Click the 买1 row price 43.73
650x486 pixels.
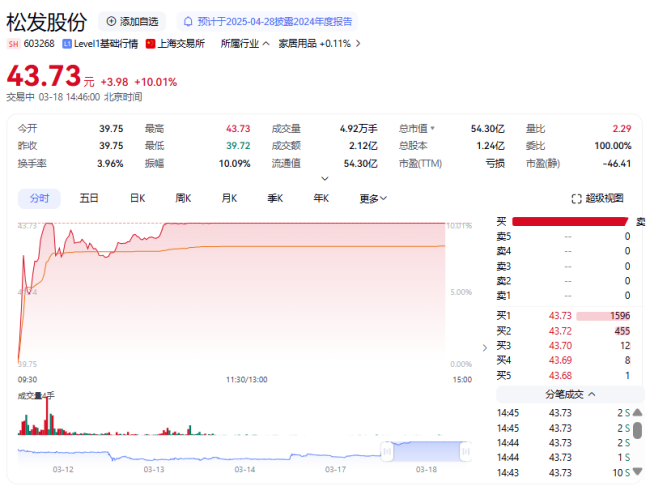tap(560, 316)
